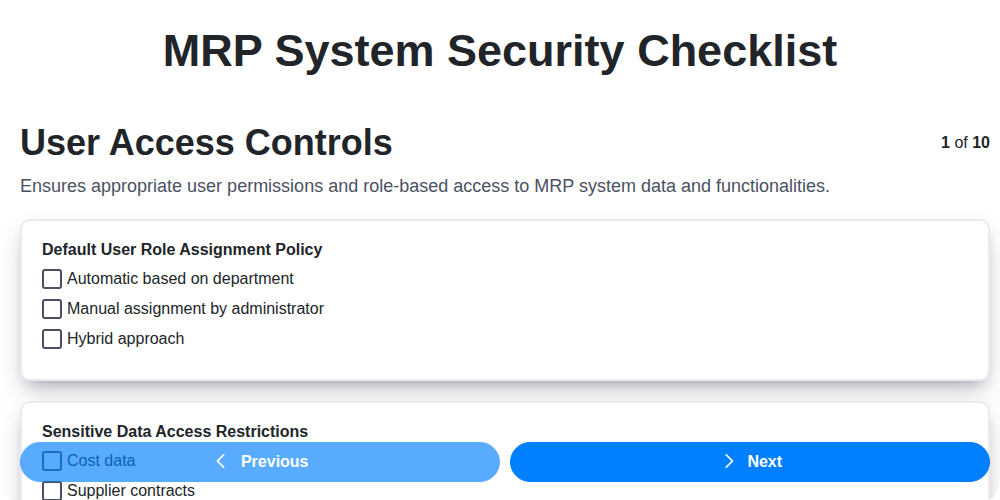The width and height of the screenshot is (1000, 500).
Task: Click the right chevron icon on Next
Action: [x=729, y=461]
